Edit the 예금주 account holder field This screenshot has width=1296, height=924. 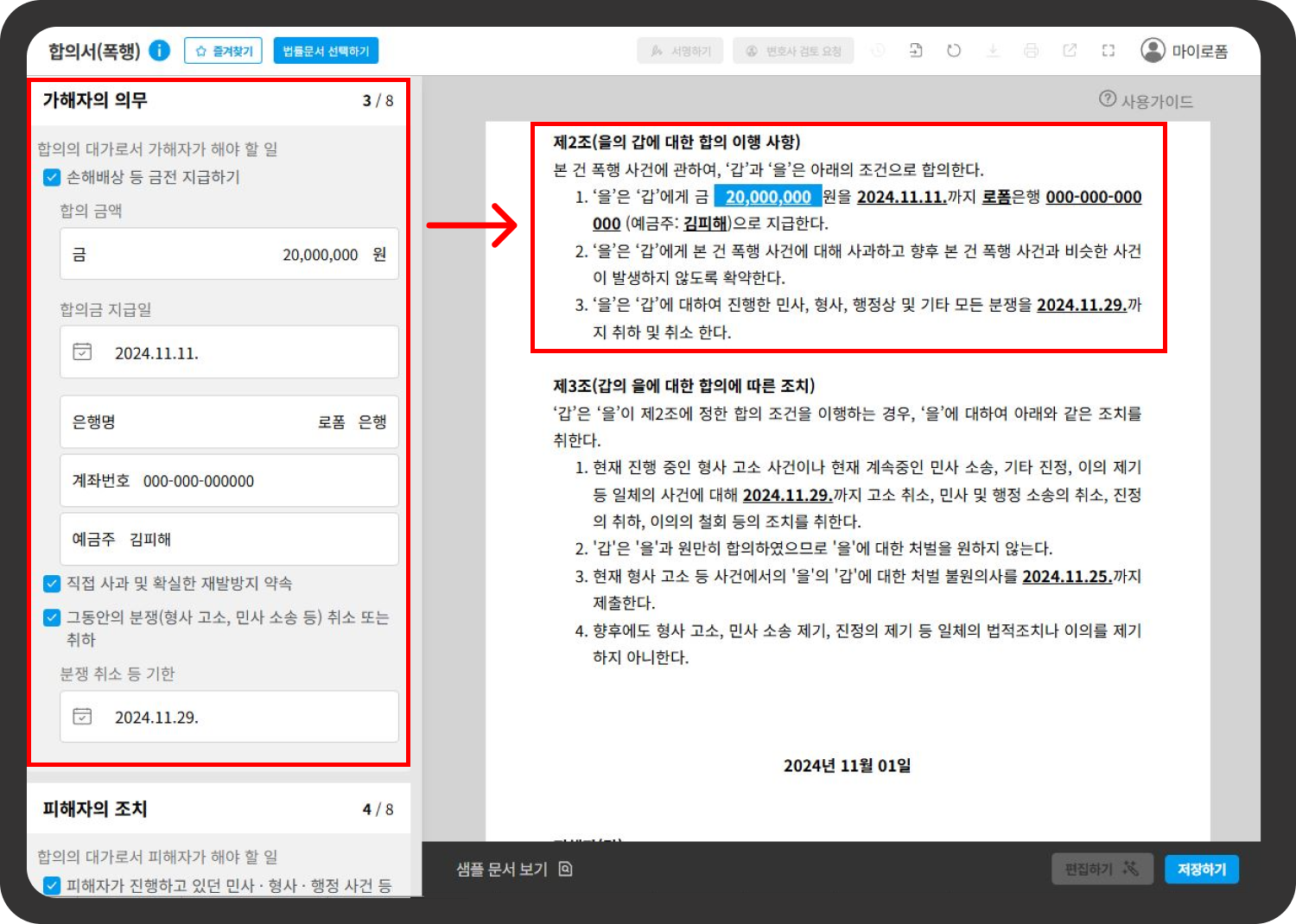tap(229, 539)
